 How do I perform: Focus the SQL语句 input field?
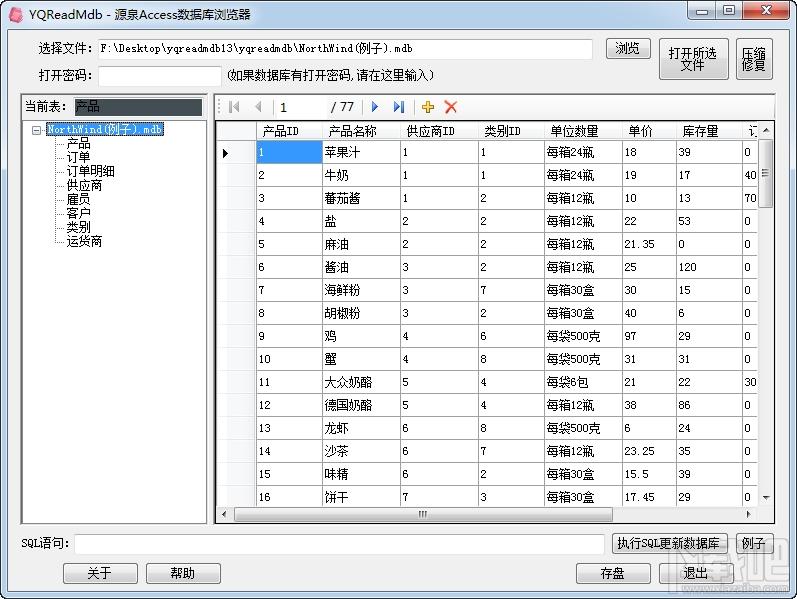click(x=339, y=544)
